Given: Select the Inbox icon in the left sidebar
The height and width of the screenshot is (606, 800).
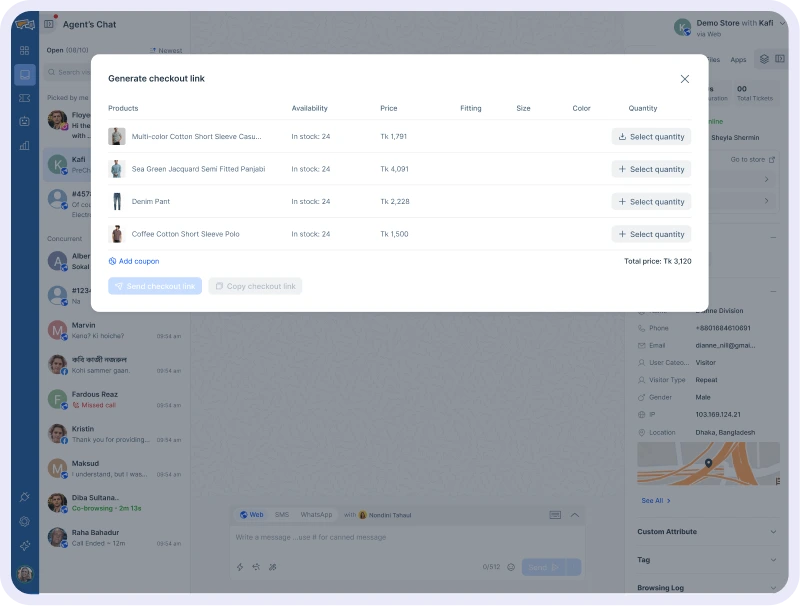Looking at the screenshot, I should click(x=24, y=74).
